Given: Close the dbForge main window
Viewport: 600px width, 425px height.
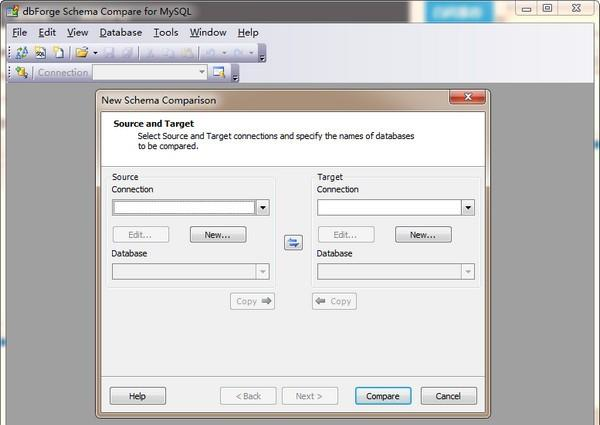Looking at the screenshot, I should (576, 8).
